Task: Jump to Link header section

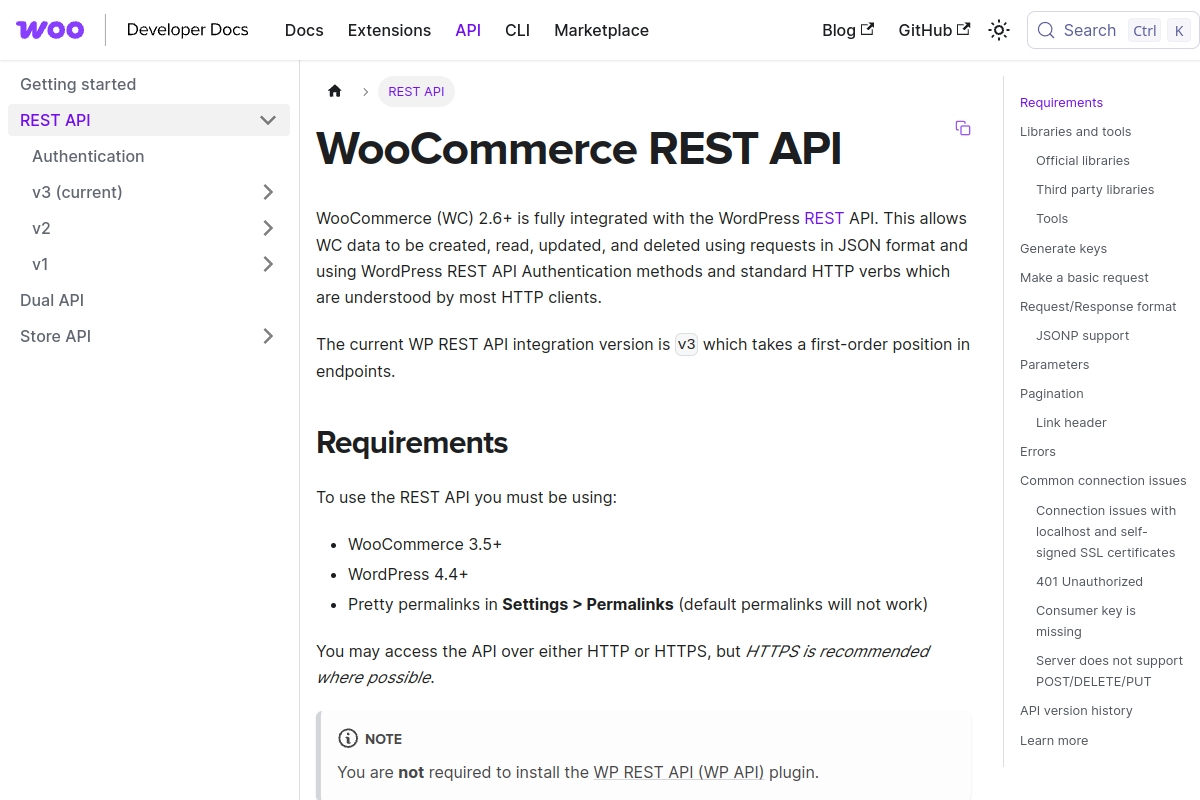Action: [x=1071, y=422]
